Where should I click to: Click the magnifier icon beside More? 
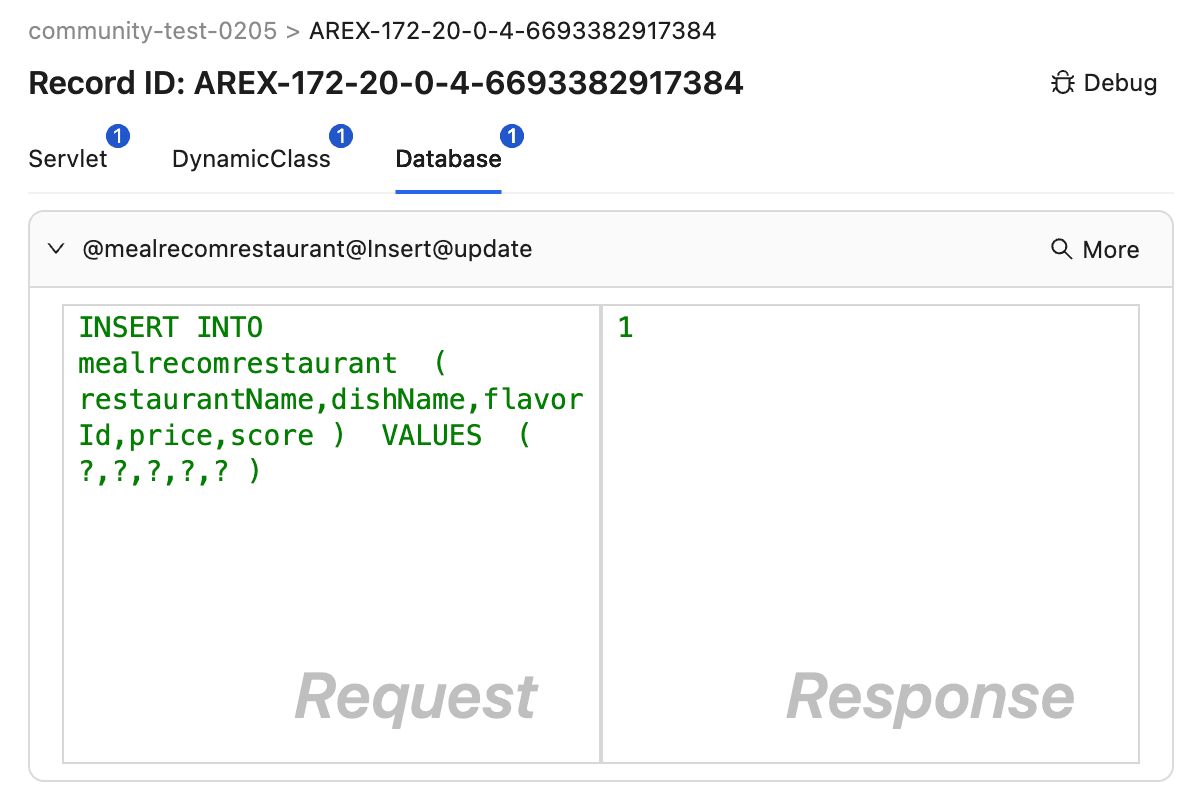(x=1062, y=249)
